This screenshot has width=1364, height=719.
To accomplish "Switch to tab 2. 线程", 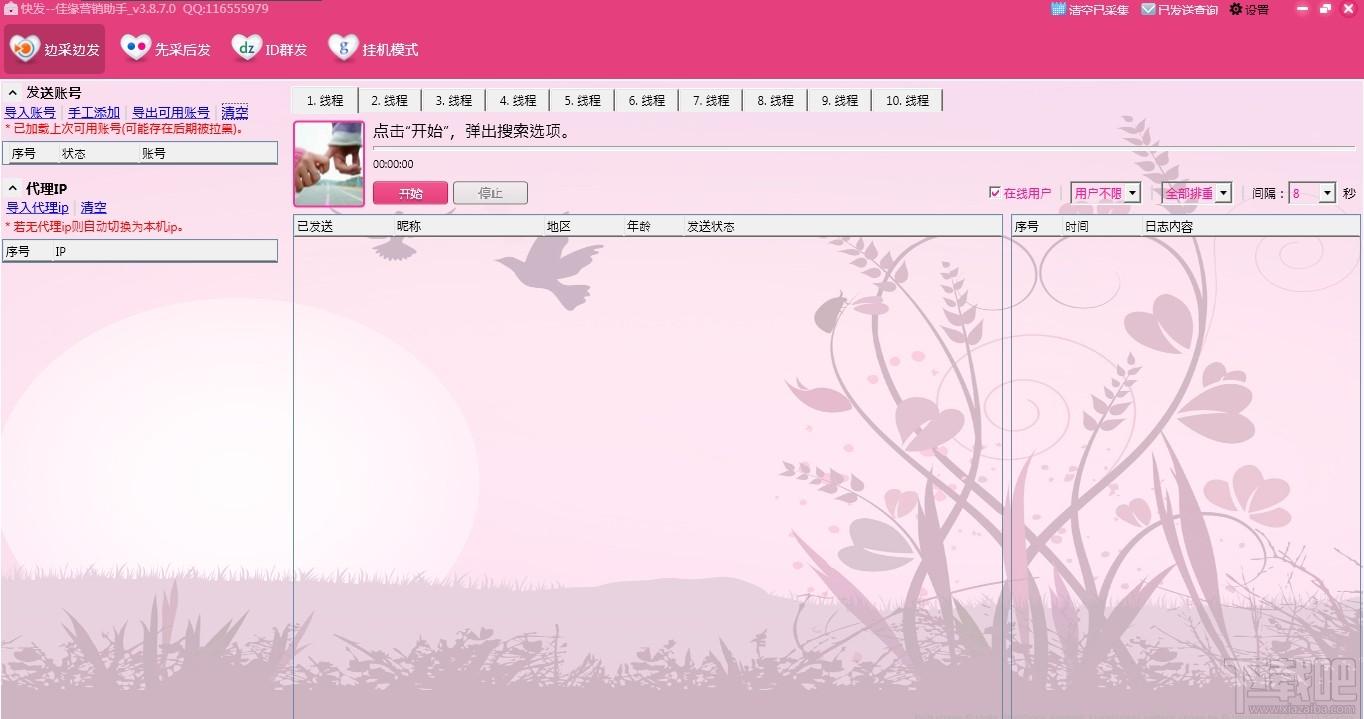I will click(389, 100).
